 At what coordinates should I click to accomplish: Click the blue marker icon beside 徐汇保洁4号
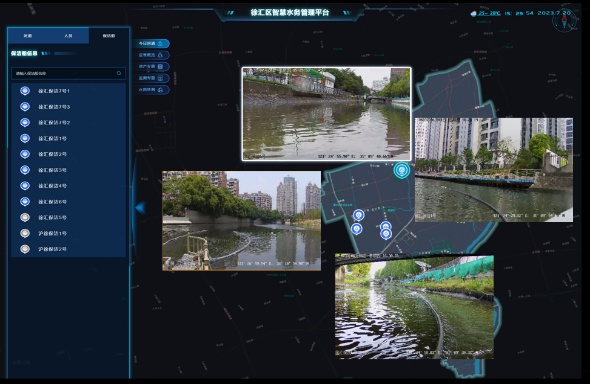click(25, 186)
